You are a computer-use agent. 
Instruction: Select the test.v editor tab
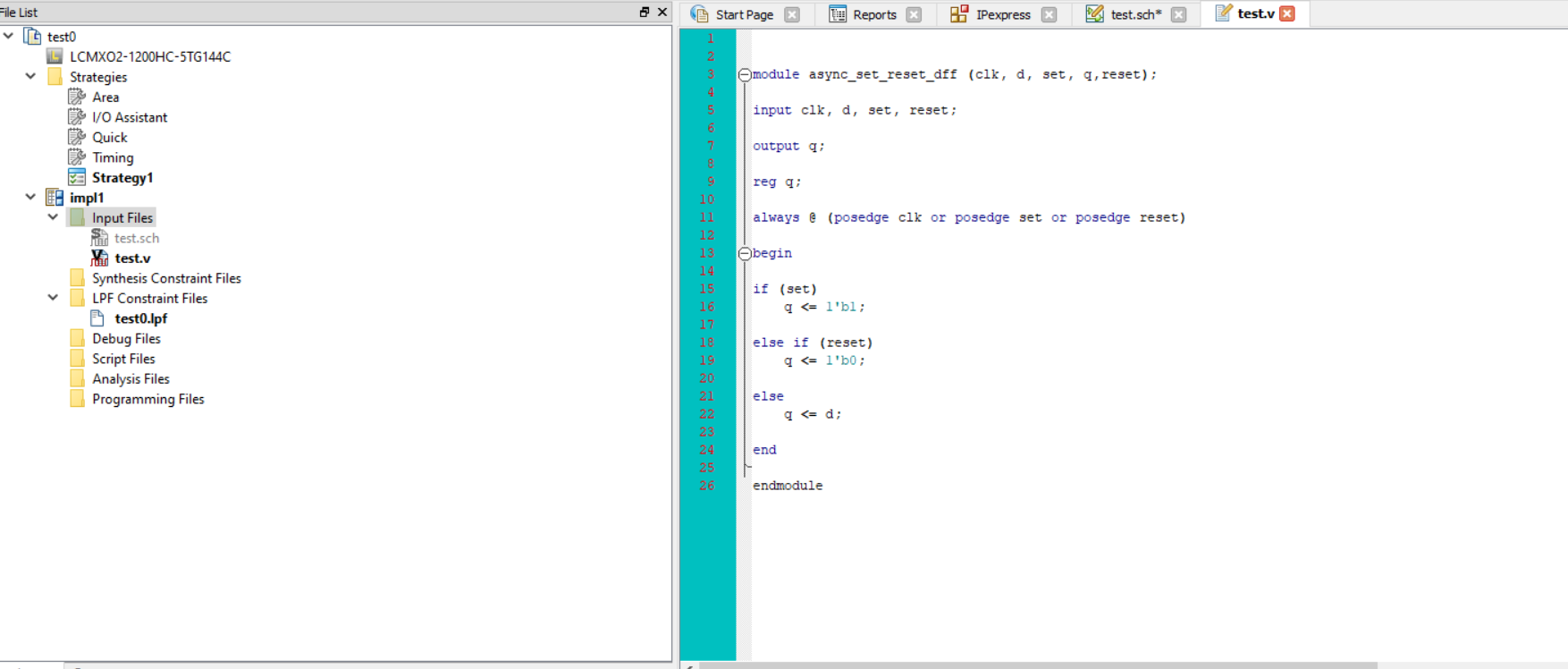coord(1255,13)
